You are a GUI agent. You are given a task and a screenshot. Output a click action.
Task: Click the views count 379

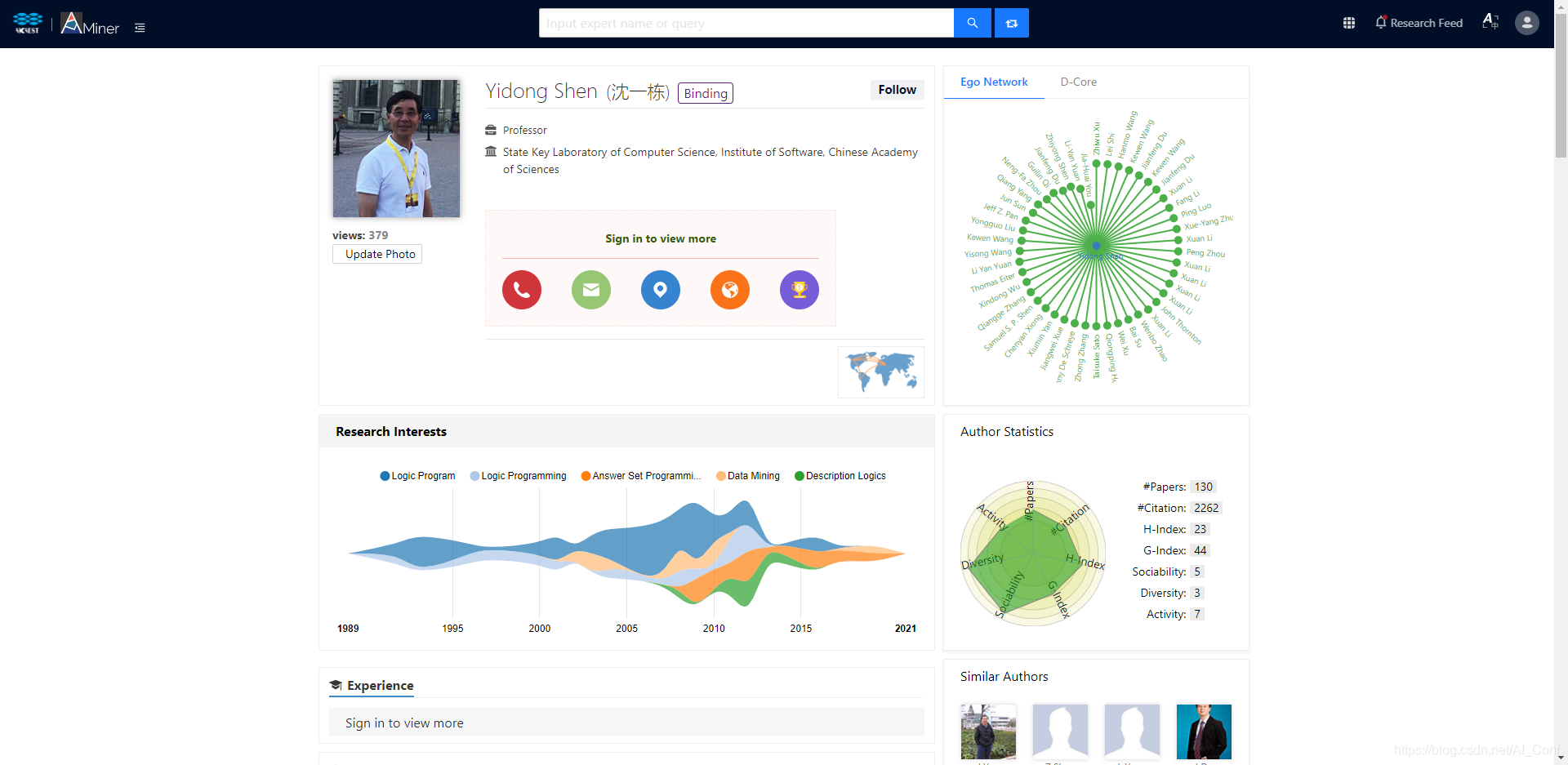click(378, 235)
